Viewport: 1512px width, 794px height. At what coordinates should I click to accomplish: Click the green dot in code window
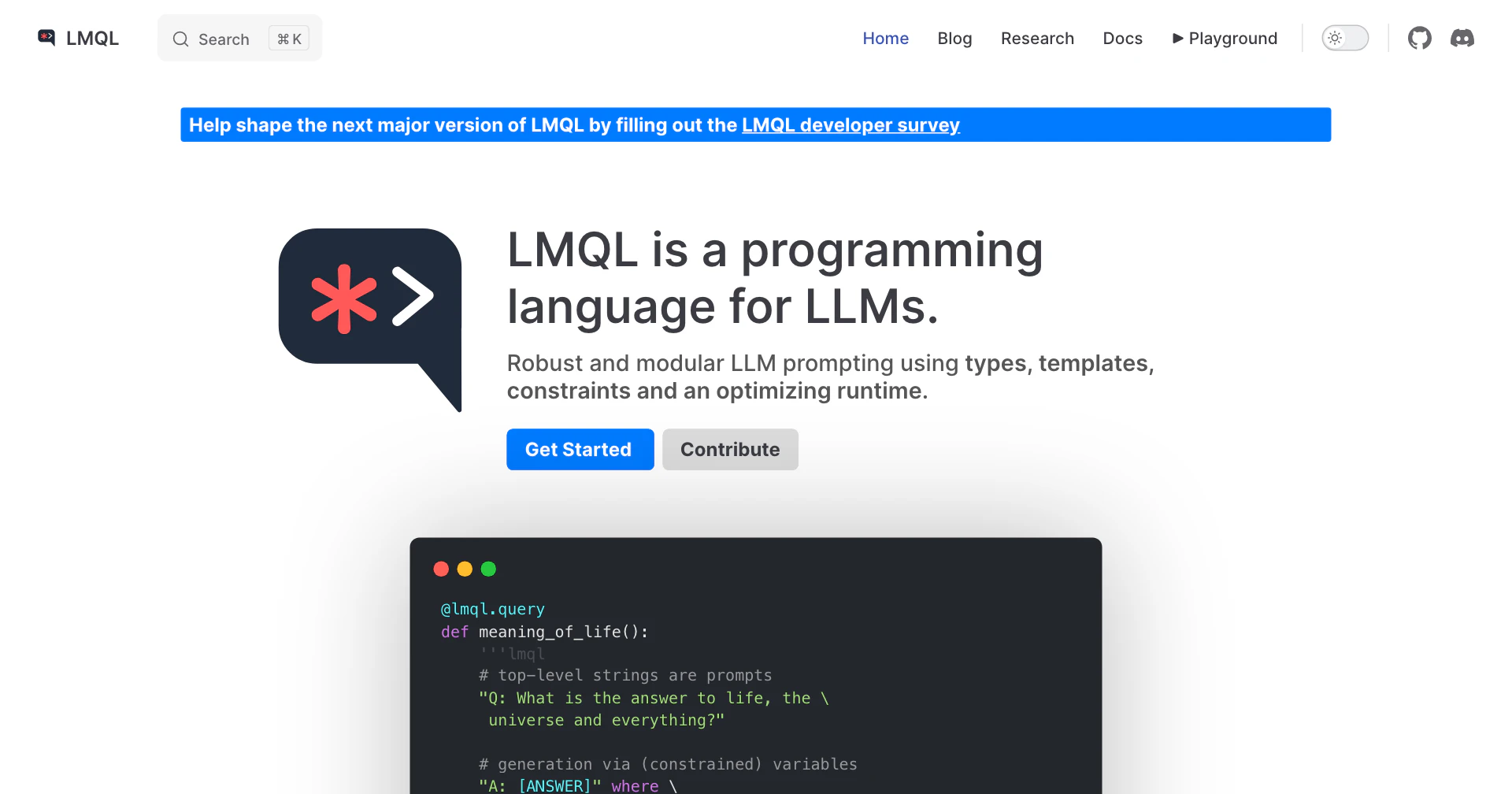[488, 569]
